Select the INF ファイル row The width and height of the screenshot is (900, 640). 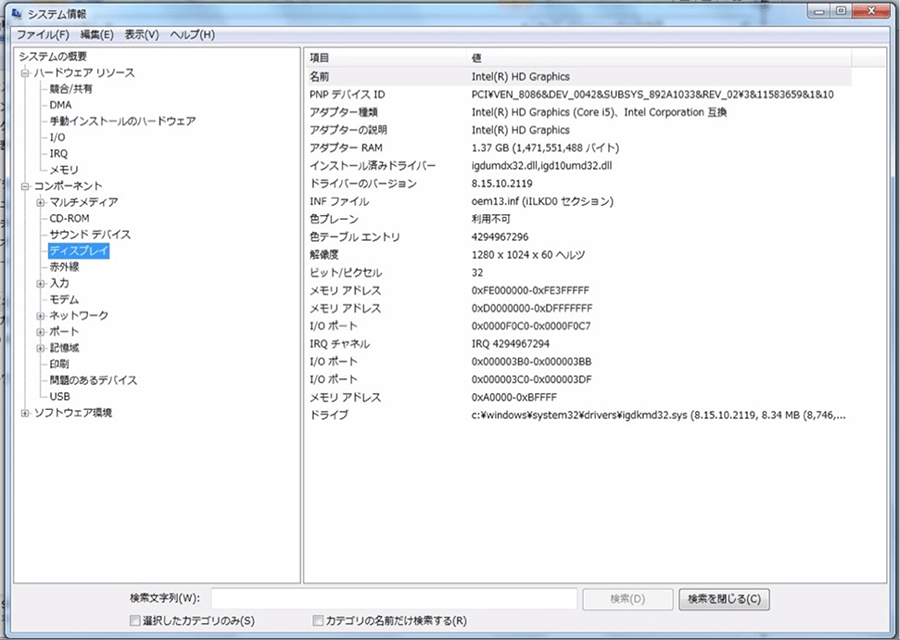click(x=579, y=201)
